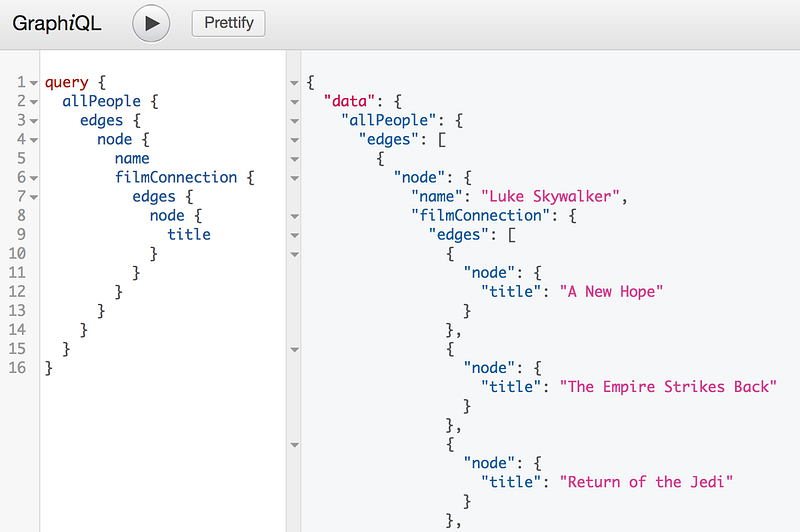Collapse the "data" object in the results

(294, 102)
